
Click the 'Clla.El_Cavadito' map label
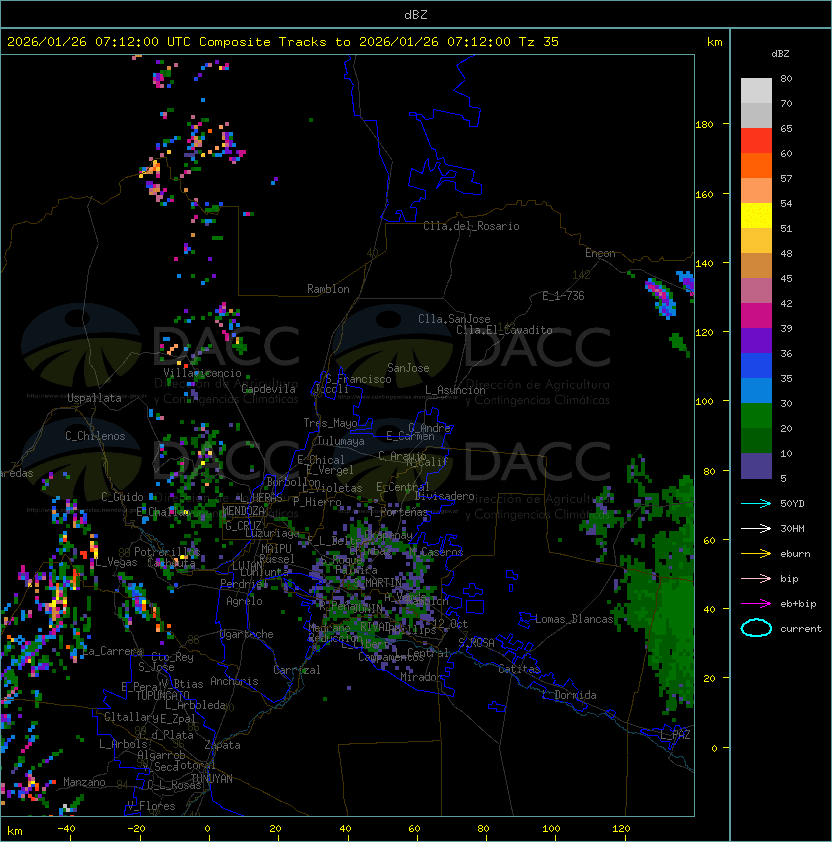click(504, 330)
